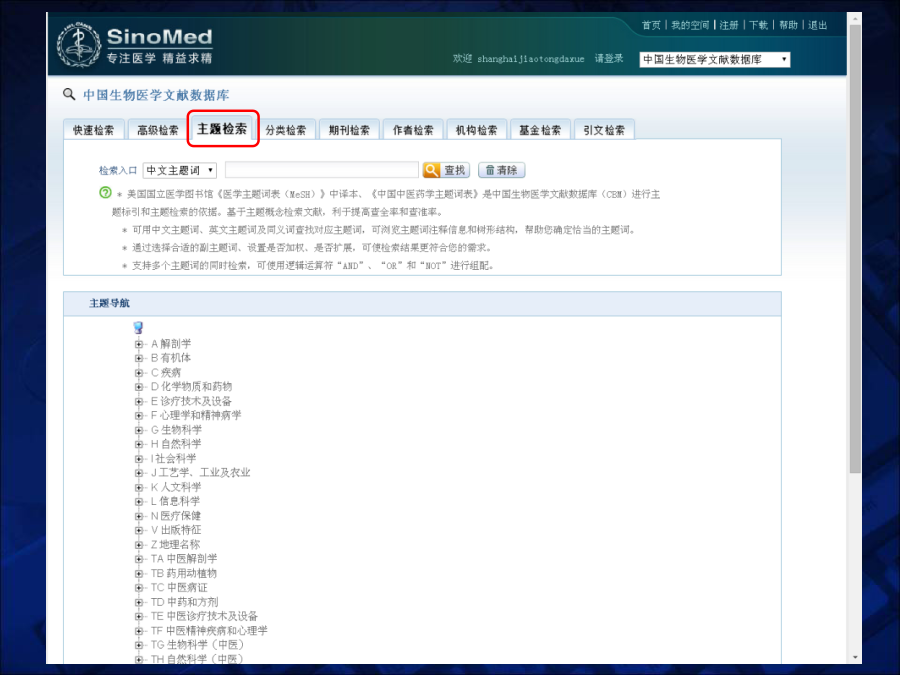Screen dimensions: 900x675
Task: Open the 分类检索 tab
Action: 286,130
